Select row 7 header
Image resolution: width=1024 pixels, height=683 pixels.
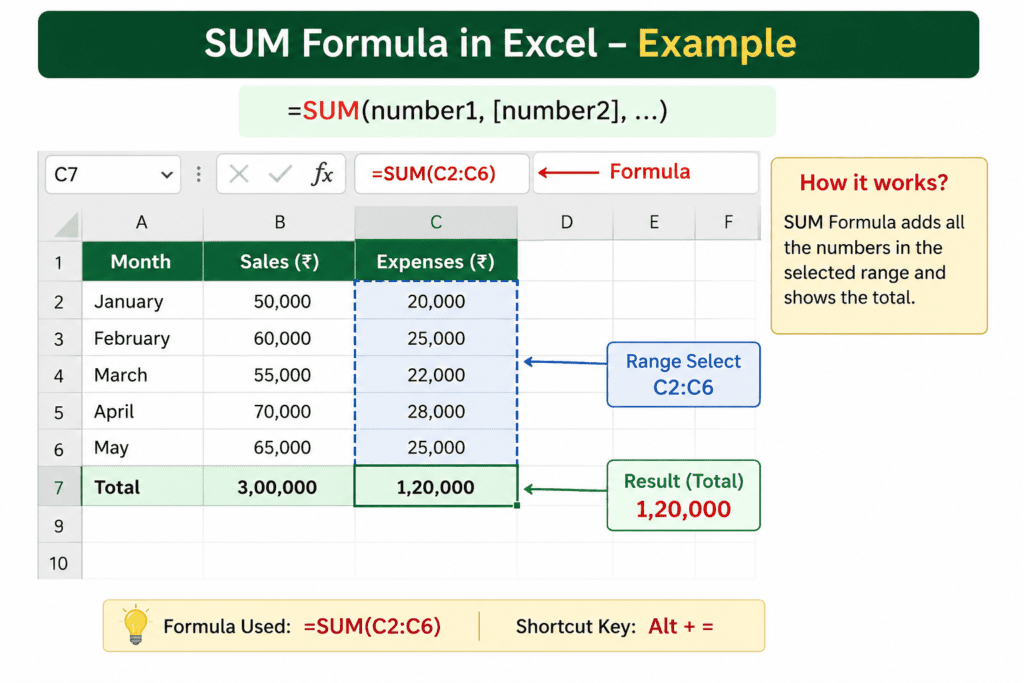coord(59,487)
